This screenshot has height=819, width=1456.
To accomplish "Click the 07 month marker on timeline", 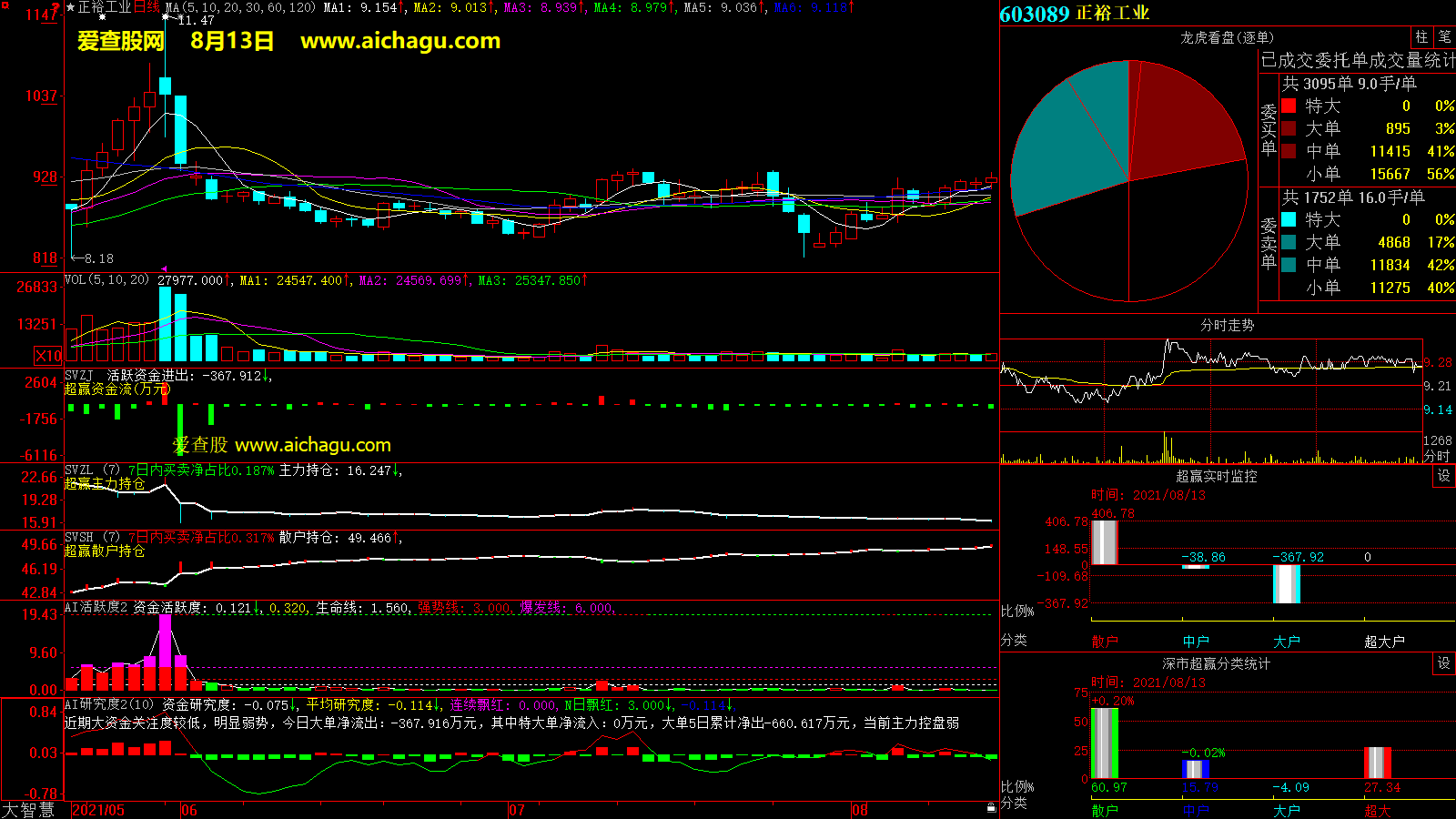I will (x=517, y=810).
